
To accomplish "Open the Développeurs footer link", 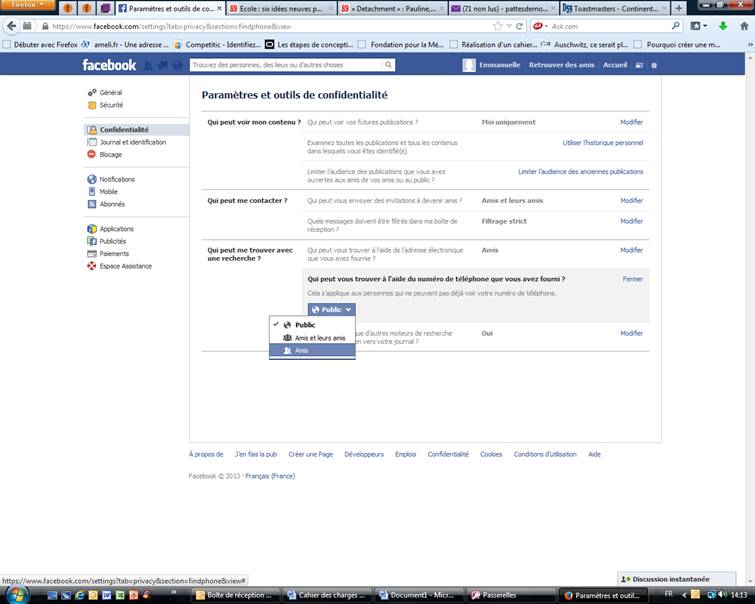I will tap(364, 454).
